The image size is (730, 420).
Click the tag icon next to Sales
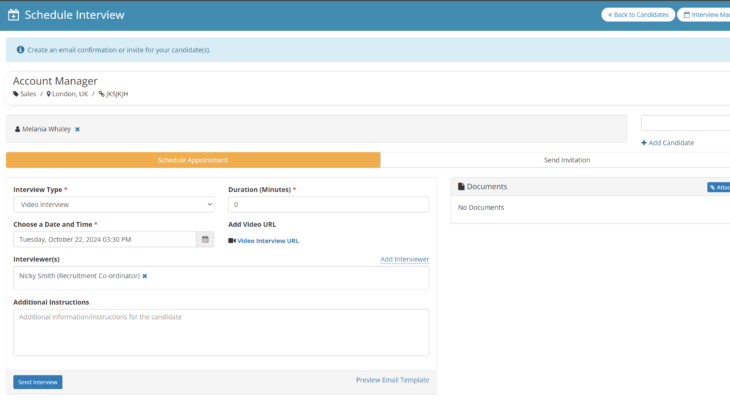16,94
